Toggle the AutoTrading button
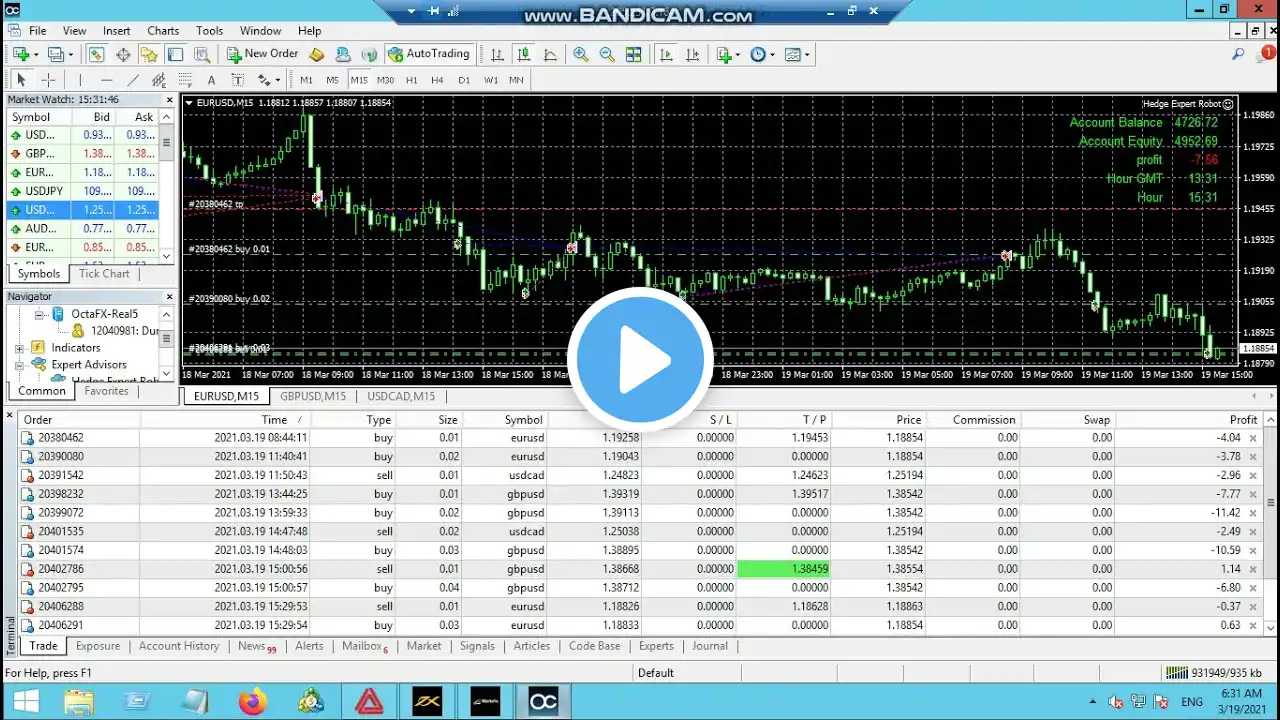The height and width of the screenshot is (720, 1280). [x=429, y=54]
